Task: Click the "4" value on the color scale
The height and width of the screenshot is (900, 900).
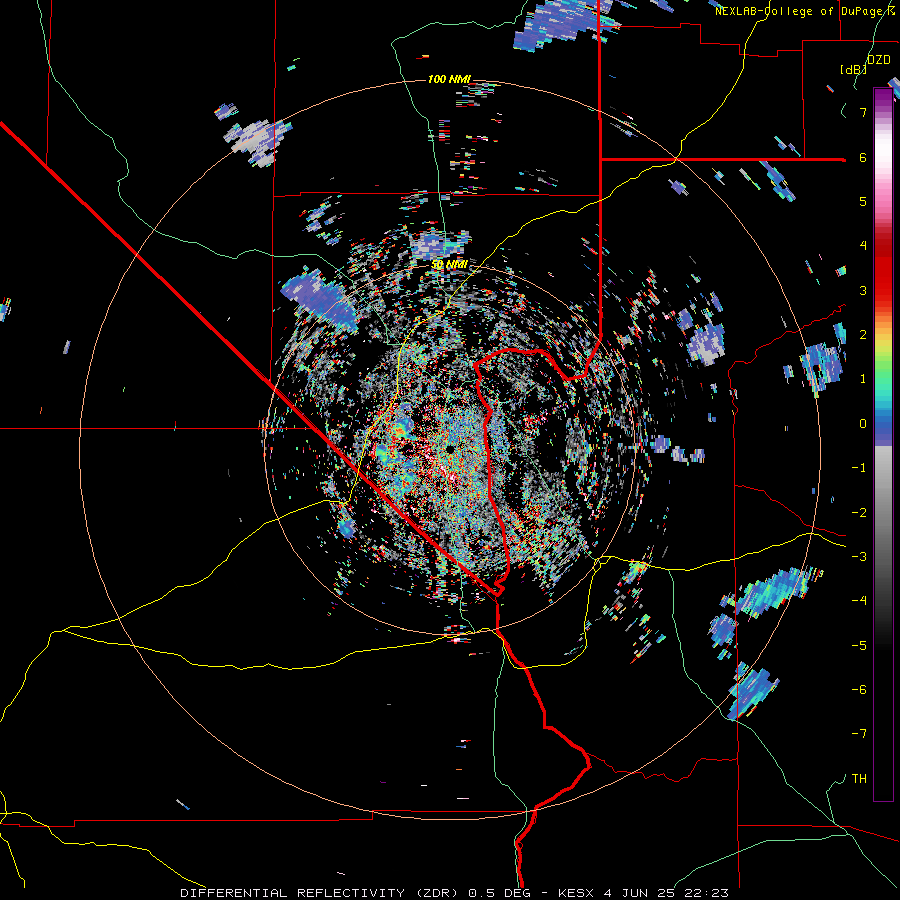Action: point(863,246)
